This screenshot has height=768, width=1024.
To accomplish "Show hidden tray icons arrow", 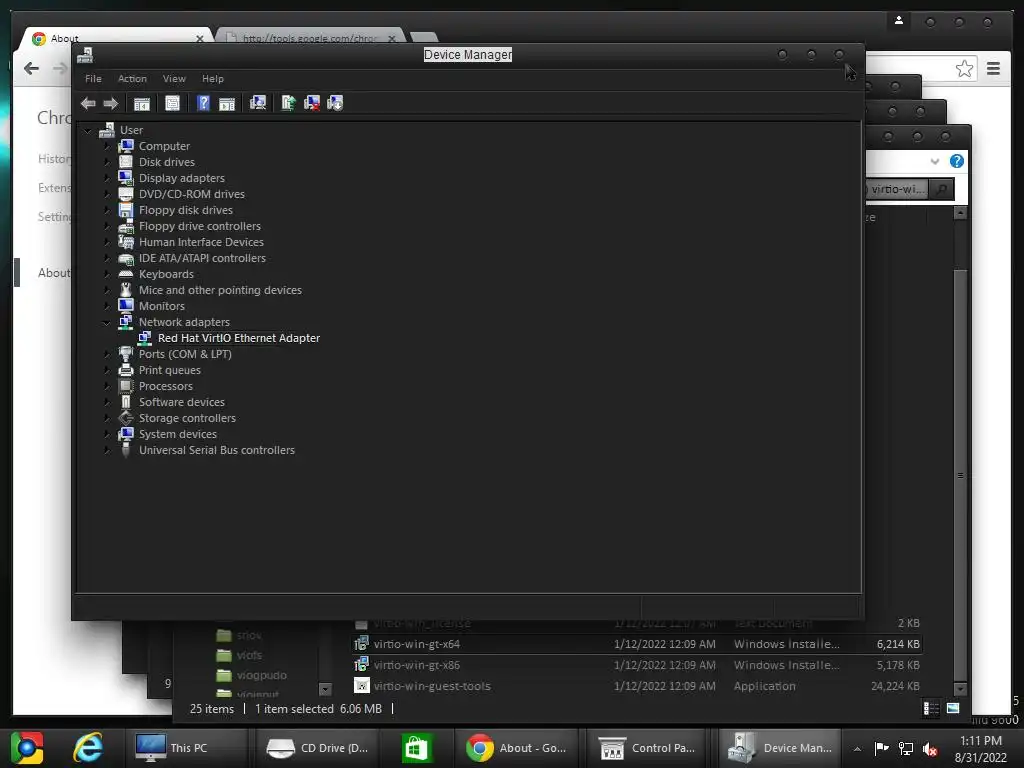I will [857, 748].
